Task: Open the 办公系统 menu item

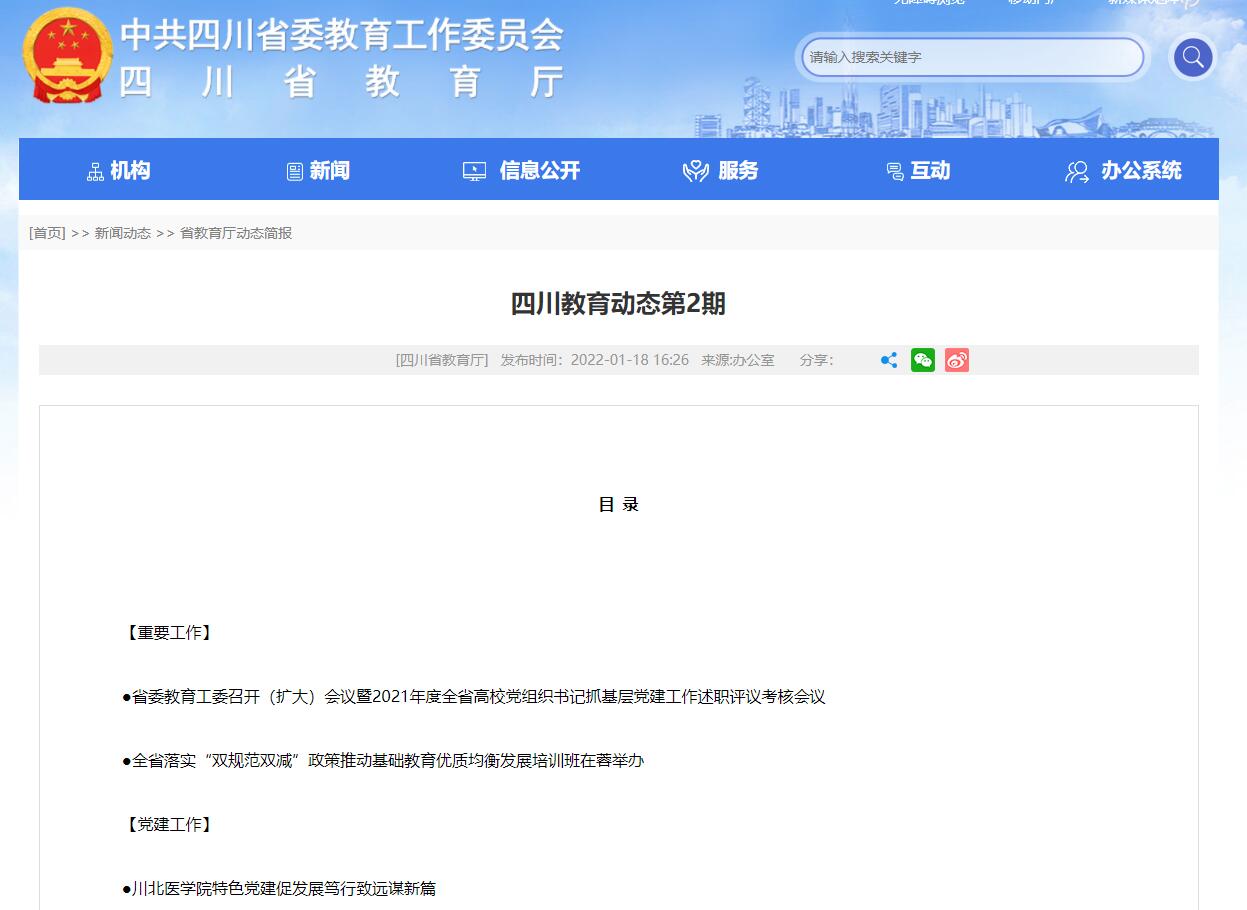Action: [1141, 171]
